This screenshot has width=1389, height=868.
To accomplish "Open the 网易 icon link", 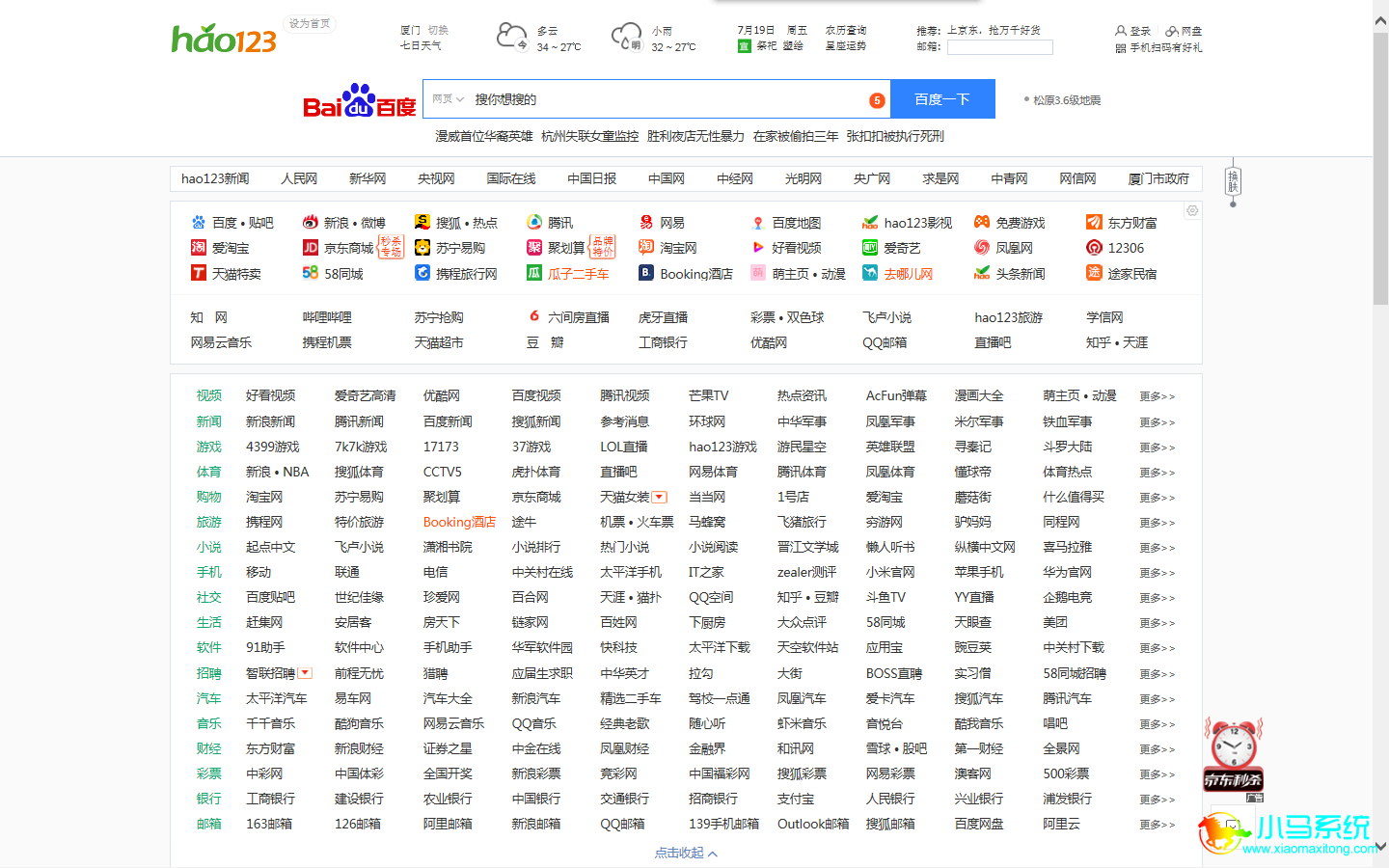I will pos(646,223).
